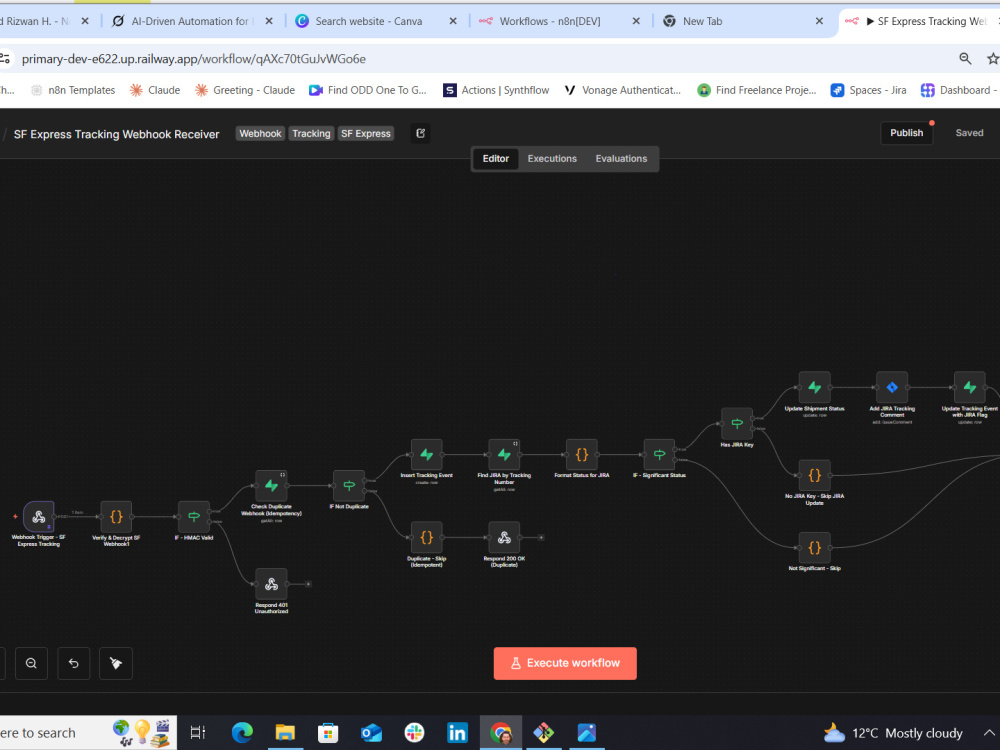Select the Verify & Decrypt SF Webhook1 code node
This screenshot has height=750, width=1000.
[116, 517]
